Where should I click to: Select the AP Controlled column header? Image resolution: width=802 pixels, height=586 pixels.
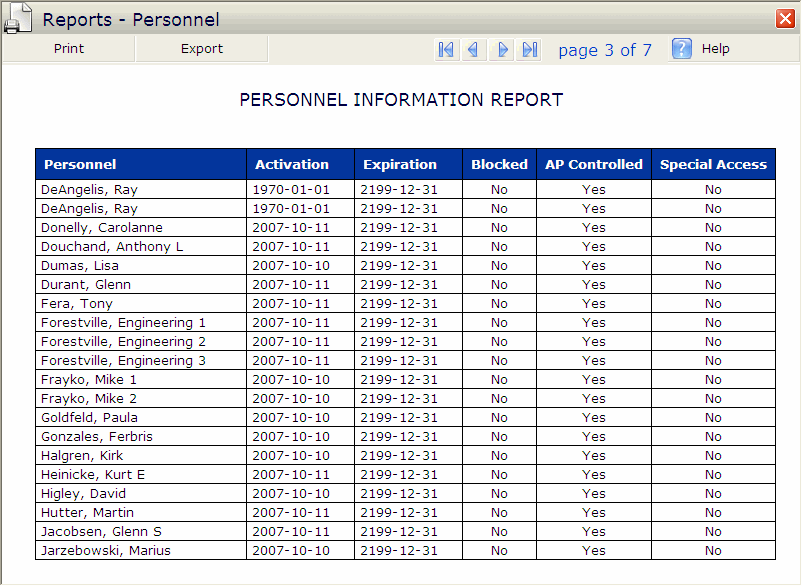pos(594,164)
